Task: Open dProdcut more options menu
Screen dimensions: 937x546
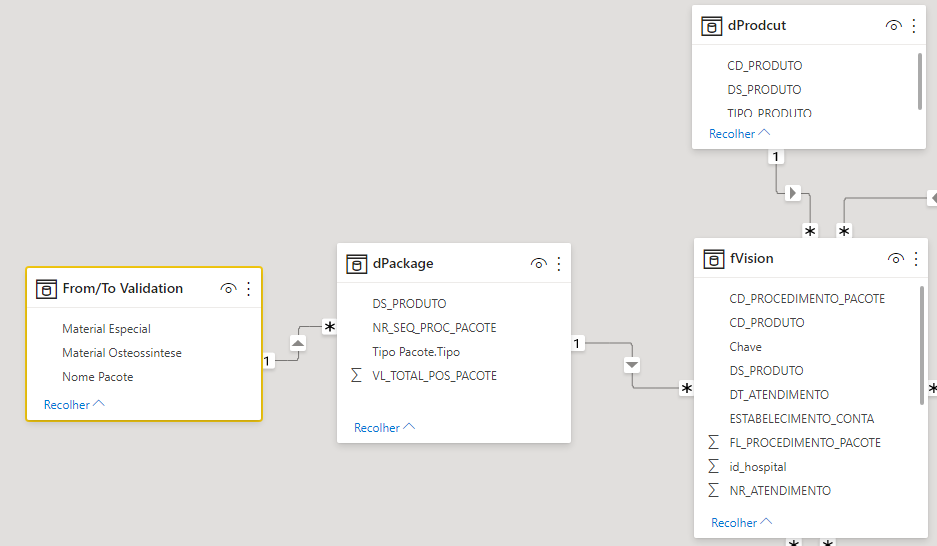Action: click(914, 26)
